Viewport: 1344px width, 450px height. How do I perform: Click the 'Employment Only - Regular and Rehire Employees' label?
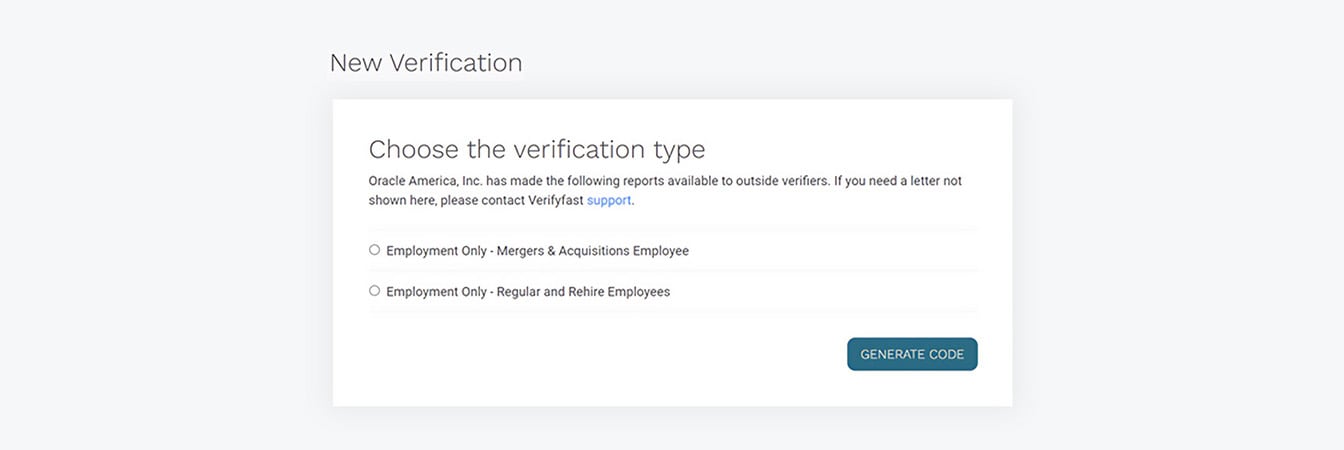pyautogui.click(x=528, y=292)
